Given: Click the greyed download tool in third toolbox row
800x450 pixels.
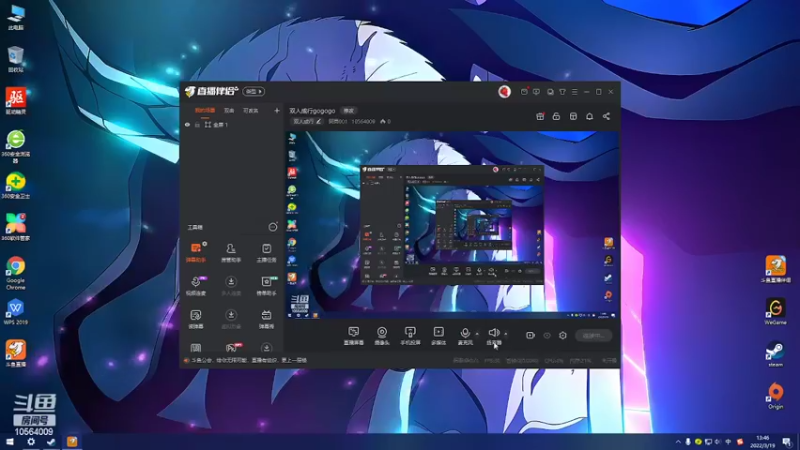Looking at the screenshot, I should point(231,319).
